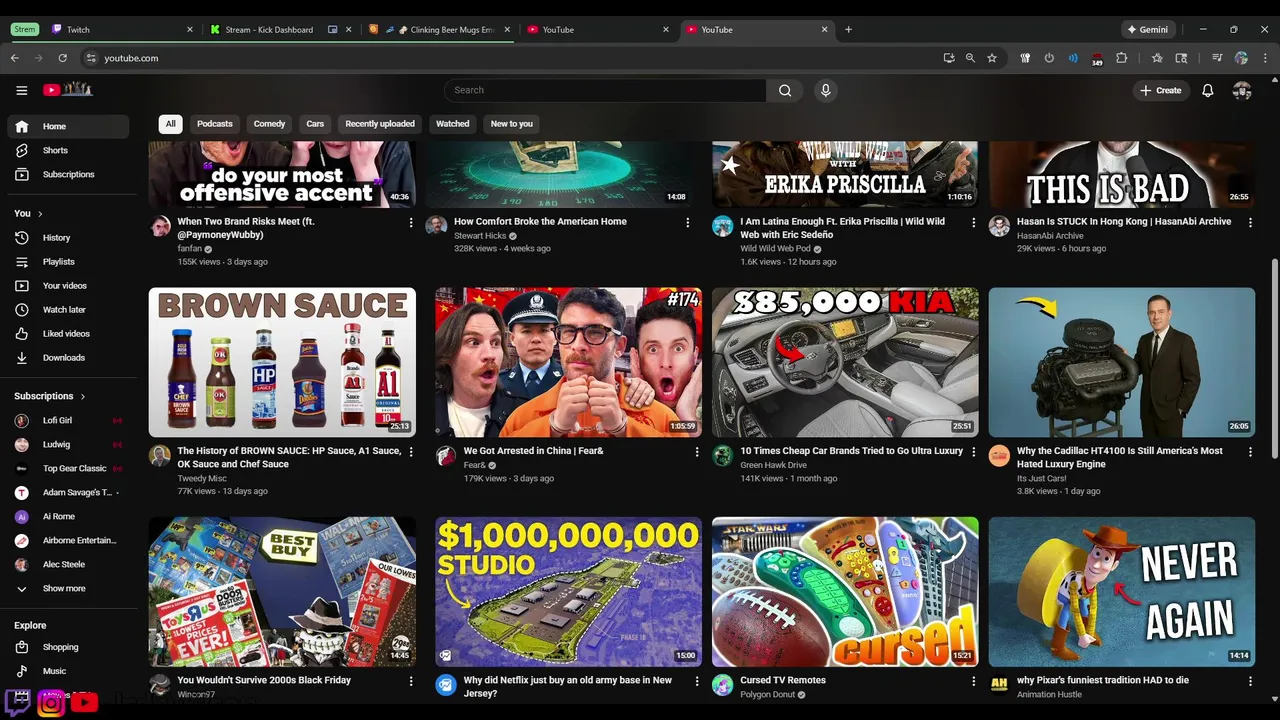This screenshot has height=720, width=1280.
Task: Expand Show more subscriptions
Action: (x=69, y=589)
